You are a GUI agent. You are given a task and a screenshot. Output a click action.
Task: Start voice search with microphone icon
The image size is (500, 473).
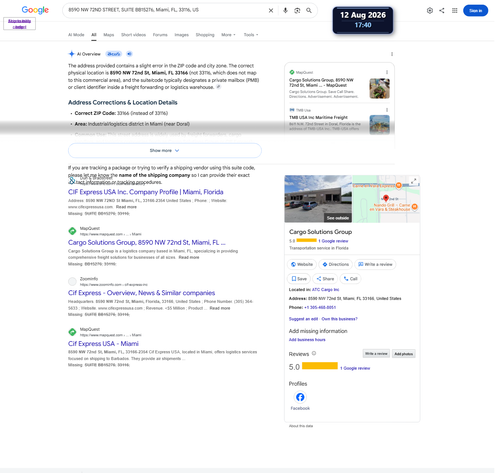click(x=285, y=11)
